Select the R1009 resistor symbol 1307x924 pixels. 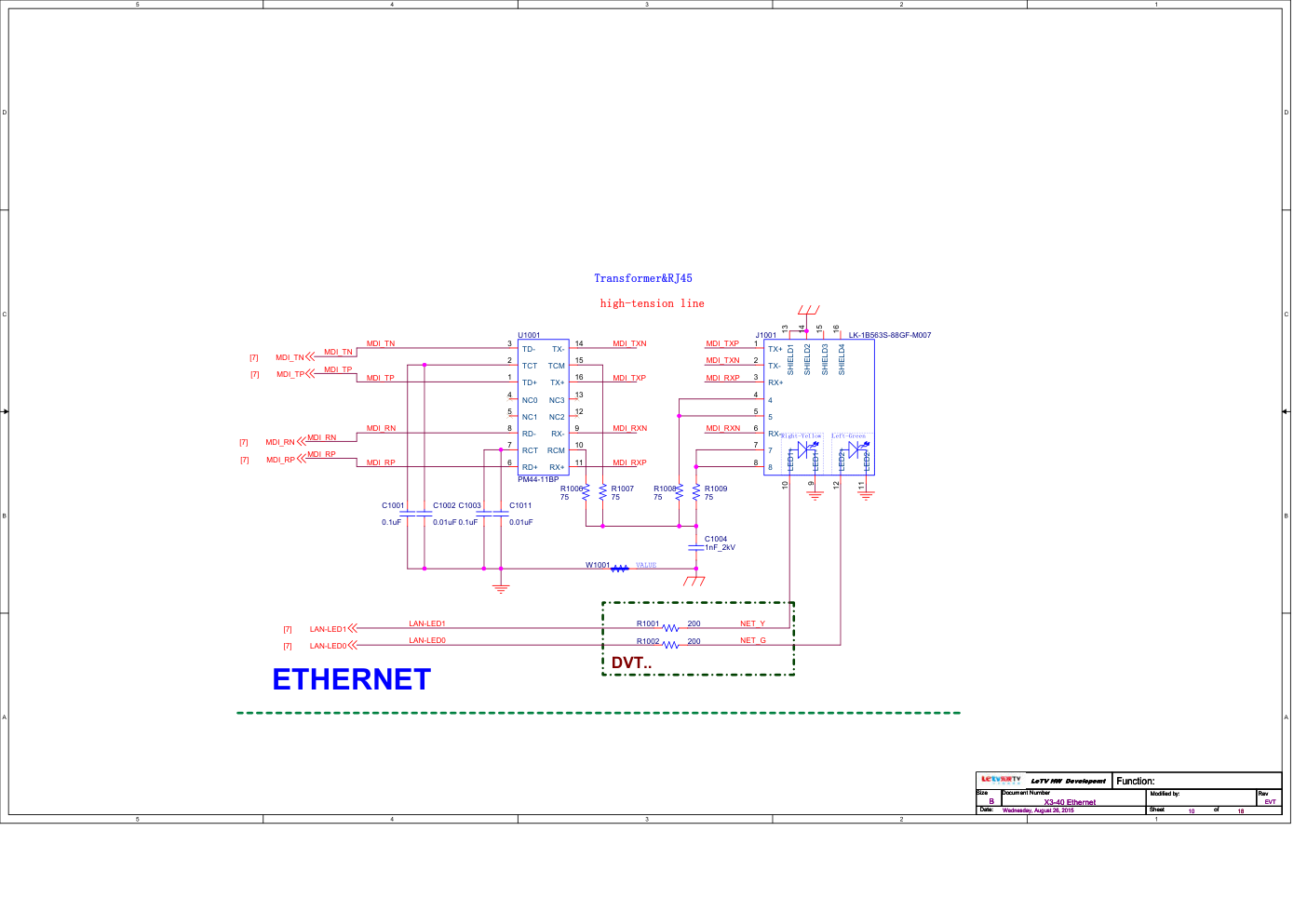[695, 492]
